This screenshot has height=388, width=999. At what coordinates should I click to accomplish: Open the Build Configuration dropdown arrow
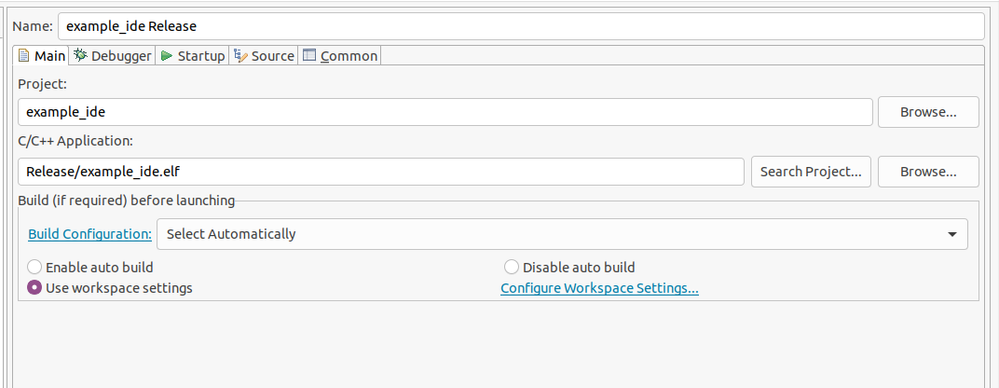tap(952, 234)
